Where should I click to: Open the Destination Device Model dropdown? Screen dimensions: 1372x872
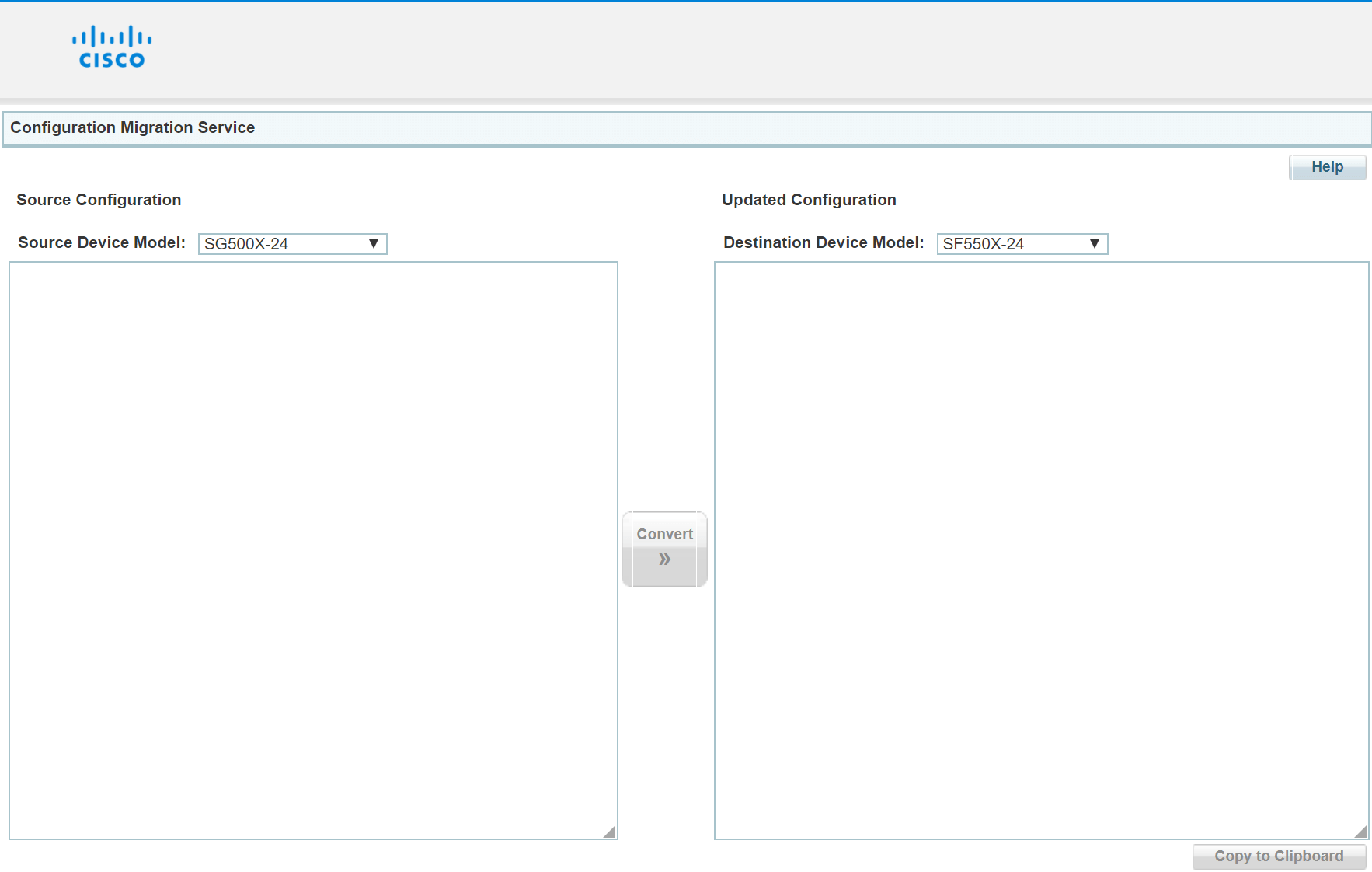click(x=1022, y=244)
